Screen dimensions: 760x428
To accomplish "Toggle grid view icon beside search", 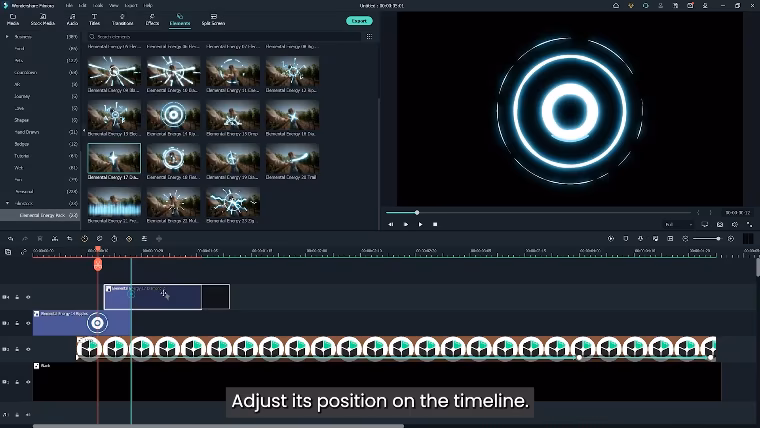I will click(x=369, y=36).
